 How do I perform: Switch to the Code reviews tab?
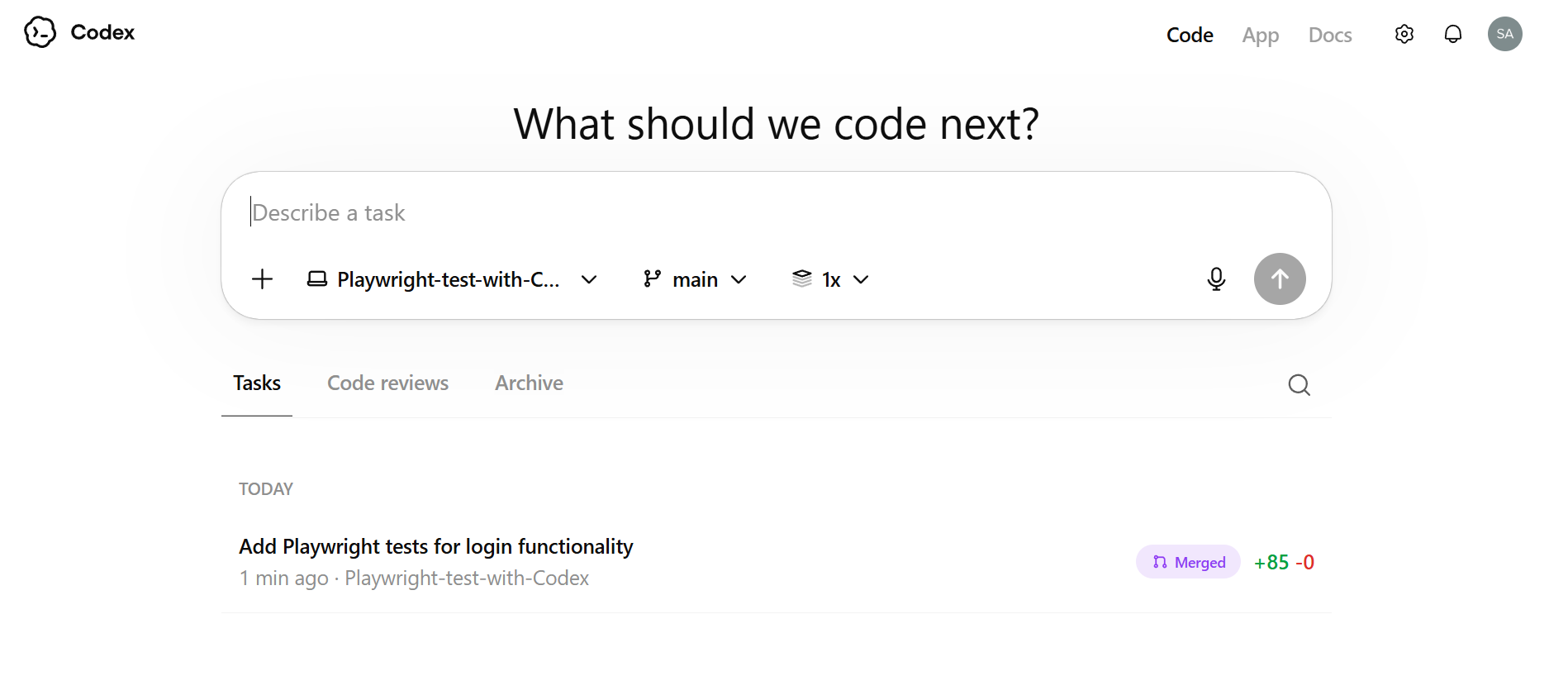tap(387, 383)
